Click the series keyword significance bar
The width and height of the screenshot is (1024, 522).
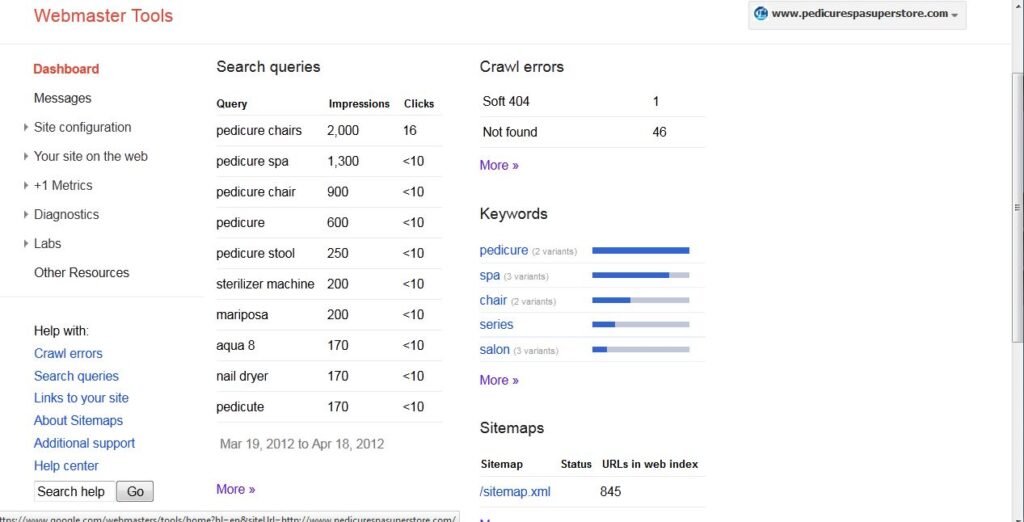[x=641, y=325]
